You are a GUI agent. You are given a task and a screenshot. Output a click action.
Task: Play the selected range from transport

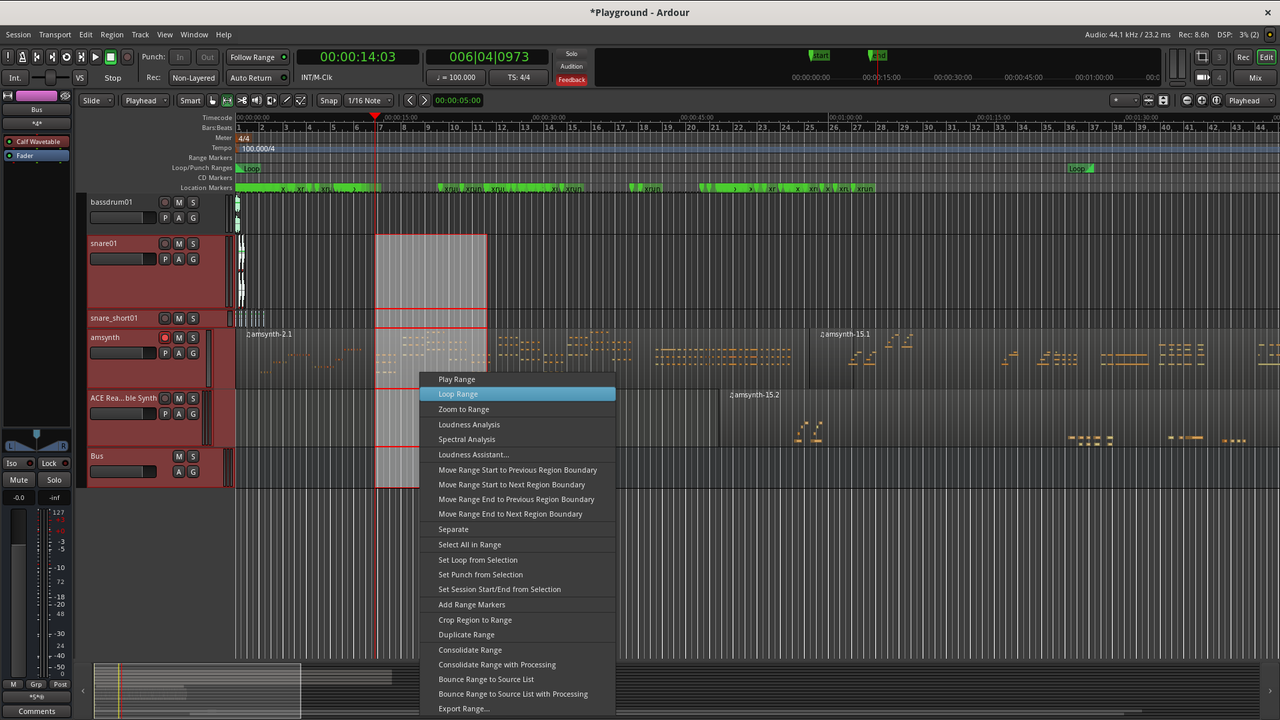(81, 57)
